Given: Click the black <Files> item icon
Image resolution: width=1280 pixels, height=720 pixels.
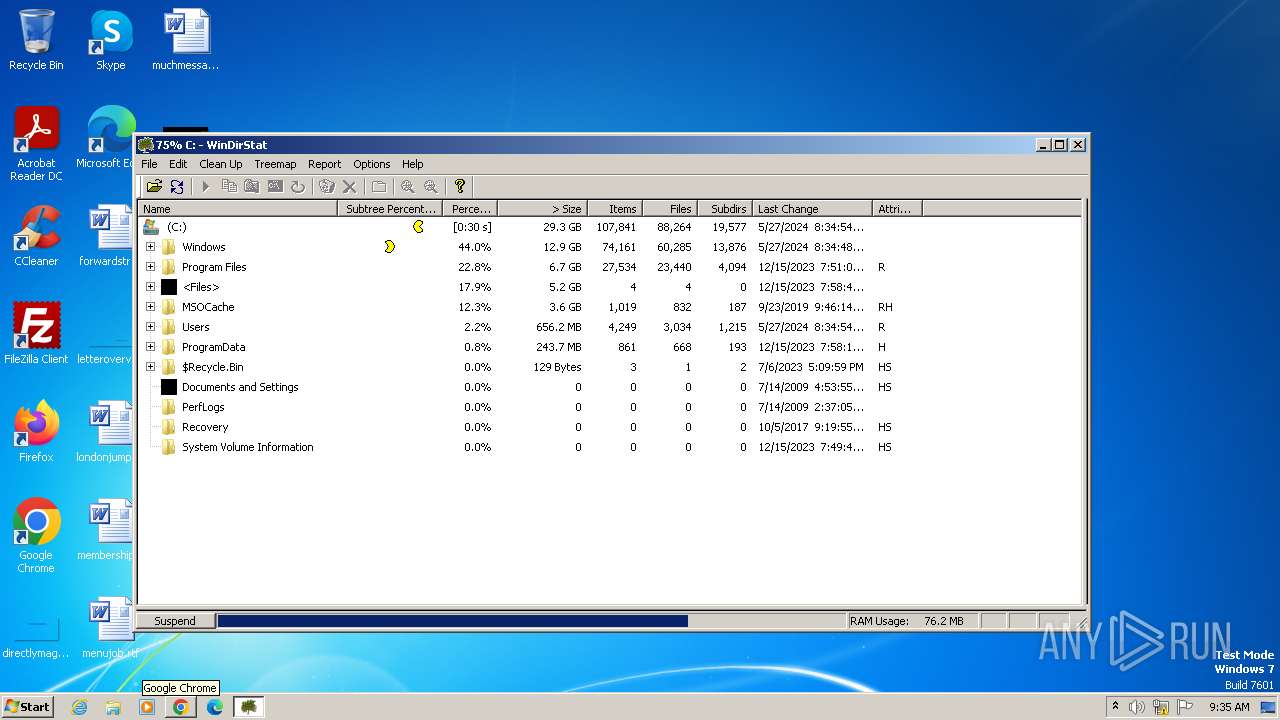Looking at the screenshot, I should [169, 287].
